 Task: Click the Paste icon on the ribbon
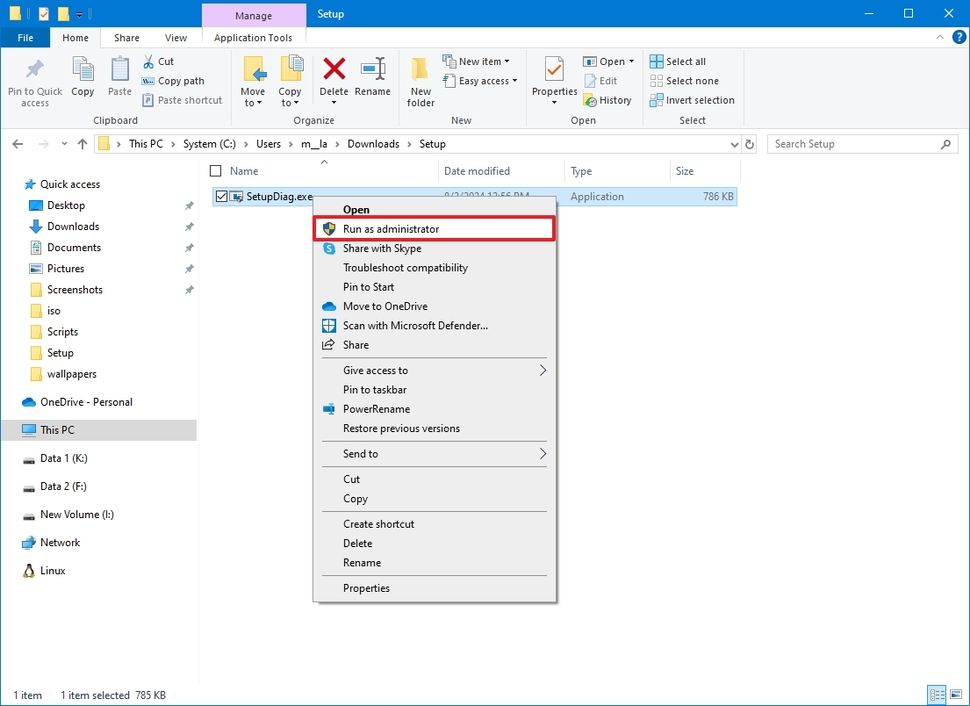(x=119, y=79)
